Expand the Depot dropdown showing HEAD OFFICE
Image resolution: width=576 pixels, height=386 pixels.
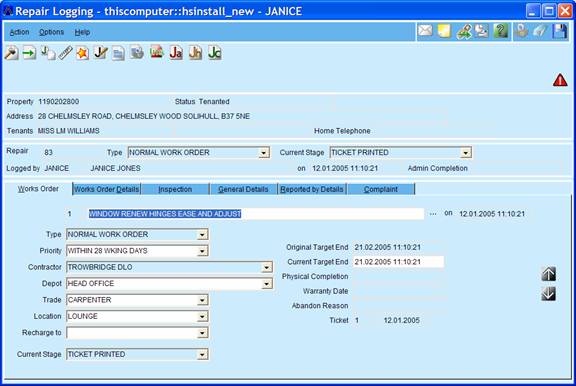click(267, 284)
